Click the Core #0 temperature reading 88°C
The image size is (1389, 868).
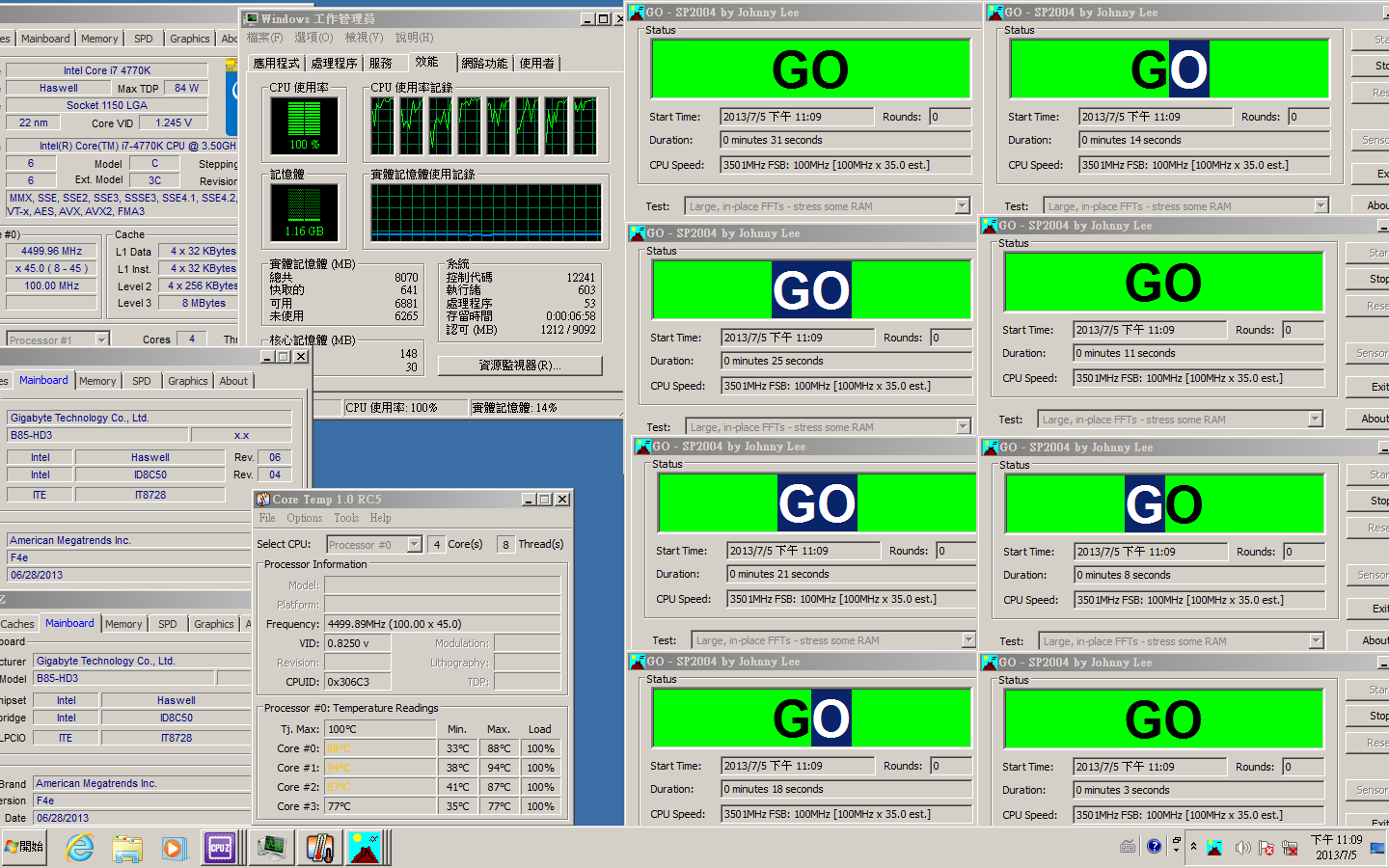pos(380,748)
